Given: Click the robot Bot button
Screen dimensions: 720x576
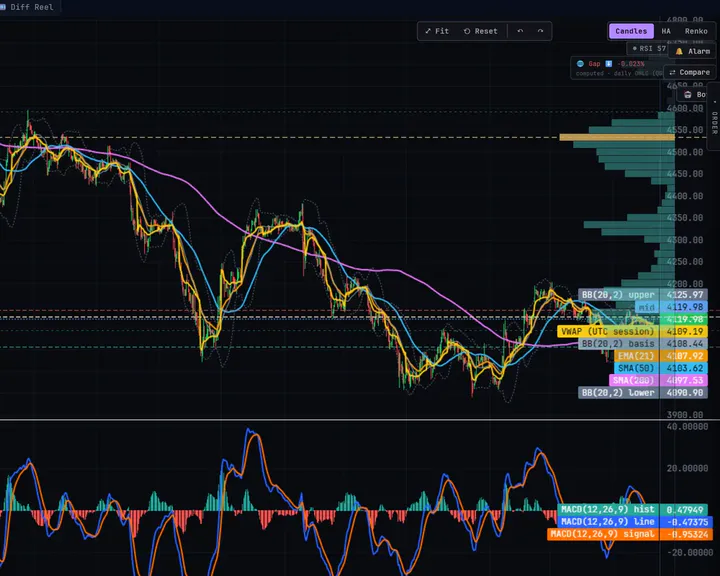Looking at the screenshot, I should pos(692,95).
